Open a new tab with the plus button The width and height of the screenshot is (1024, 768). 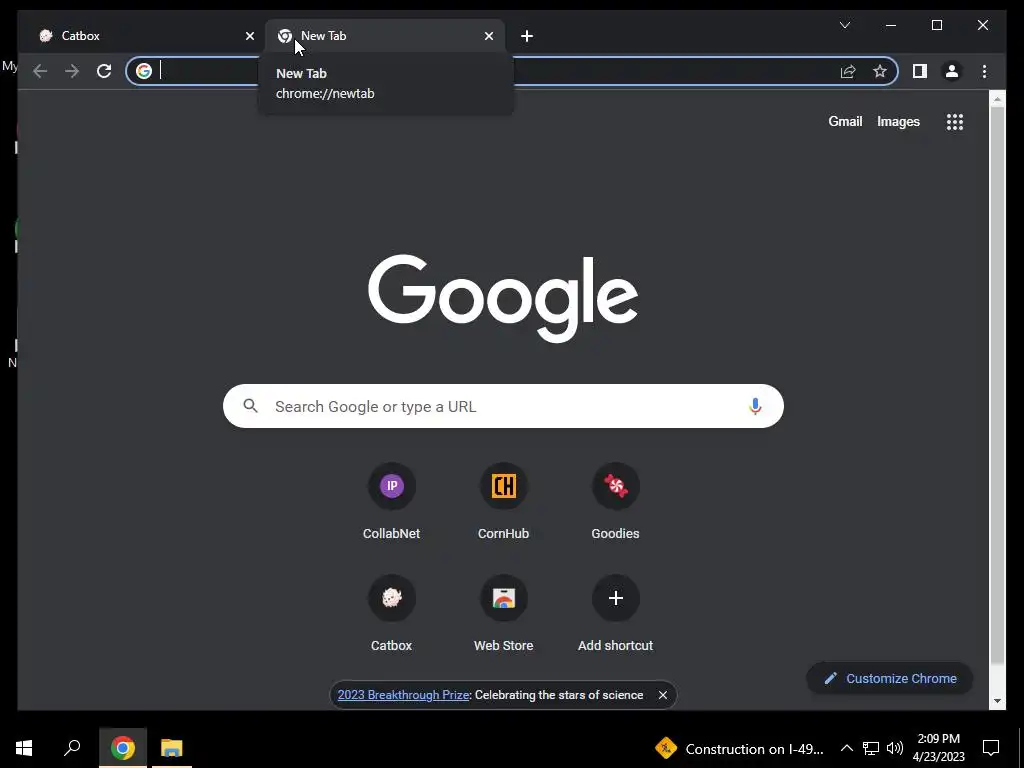point(527,36)
